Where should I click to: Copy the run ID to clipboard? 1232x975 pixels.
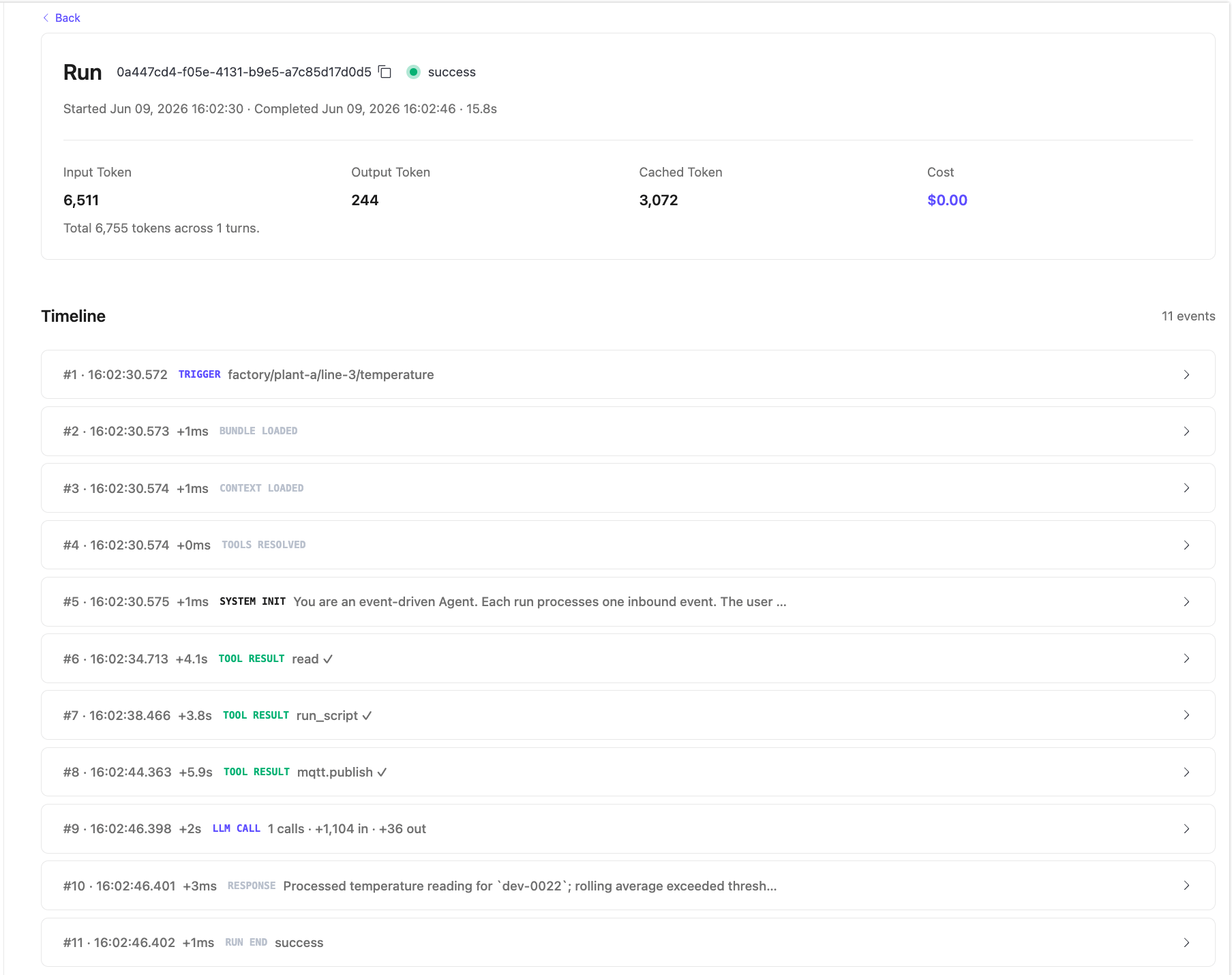[x=385, y=72]
